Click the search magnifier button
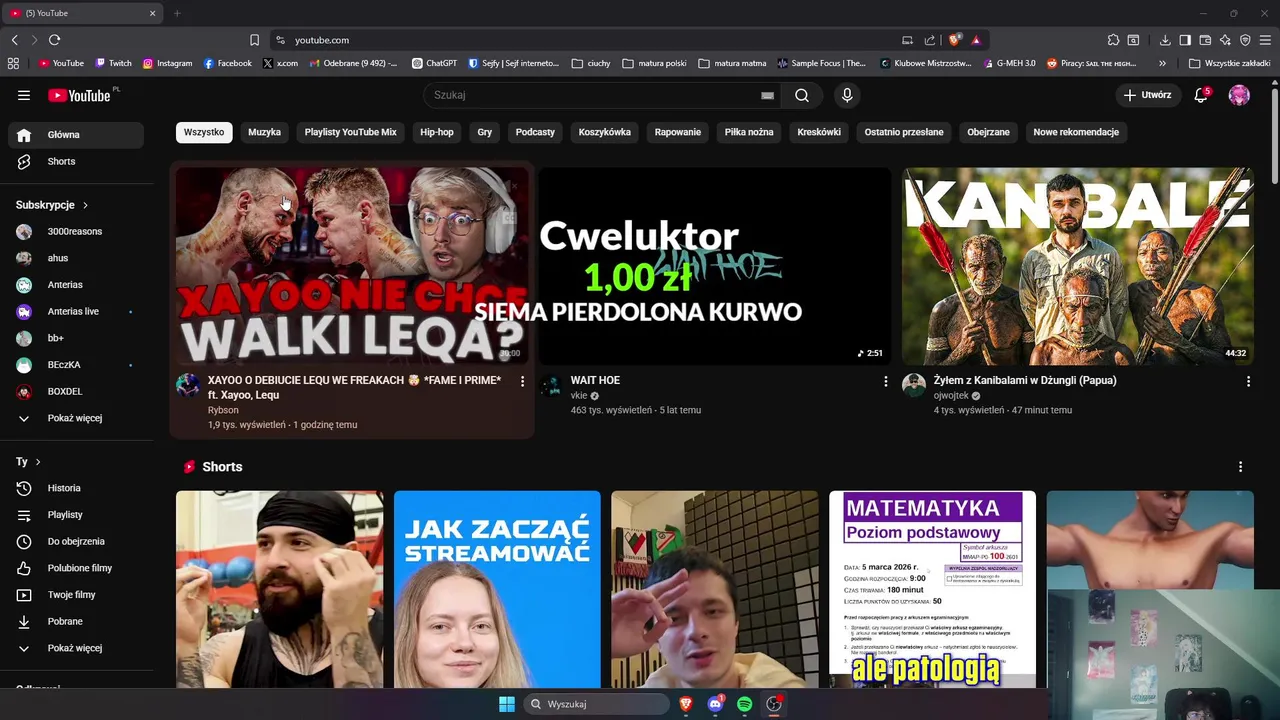 click(802, 95)
